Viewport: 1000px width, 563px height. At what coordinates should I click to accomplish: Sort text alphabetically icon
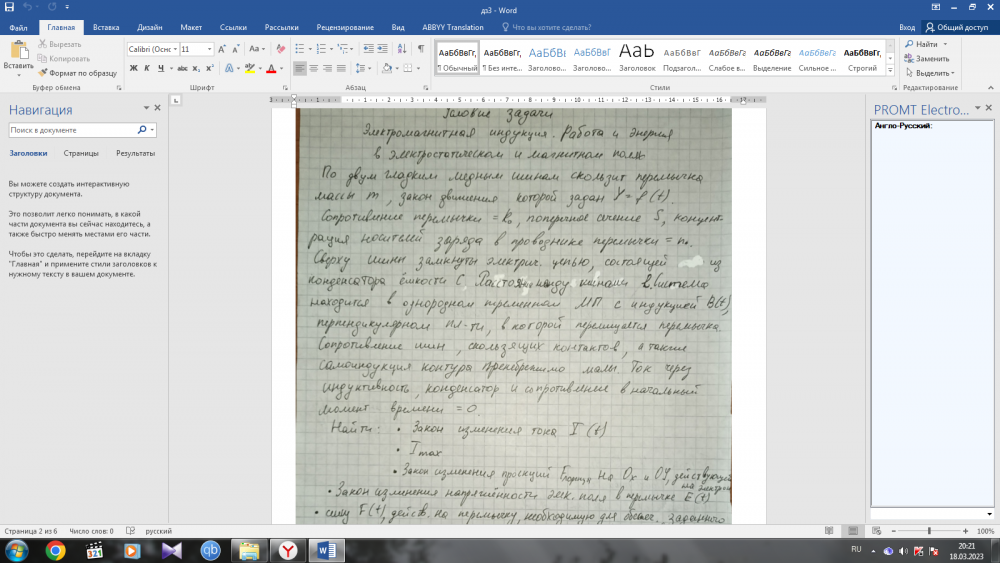[402, 49]
